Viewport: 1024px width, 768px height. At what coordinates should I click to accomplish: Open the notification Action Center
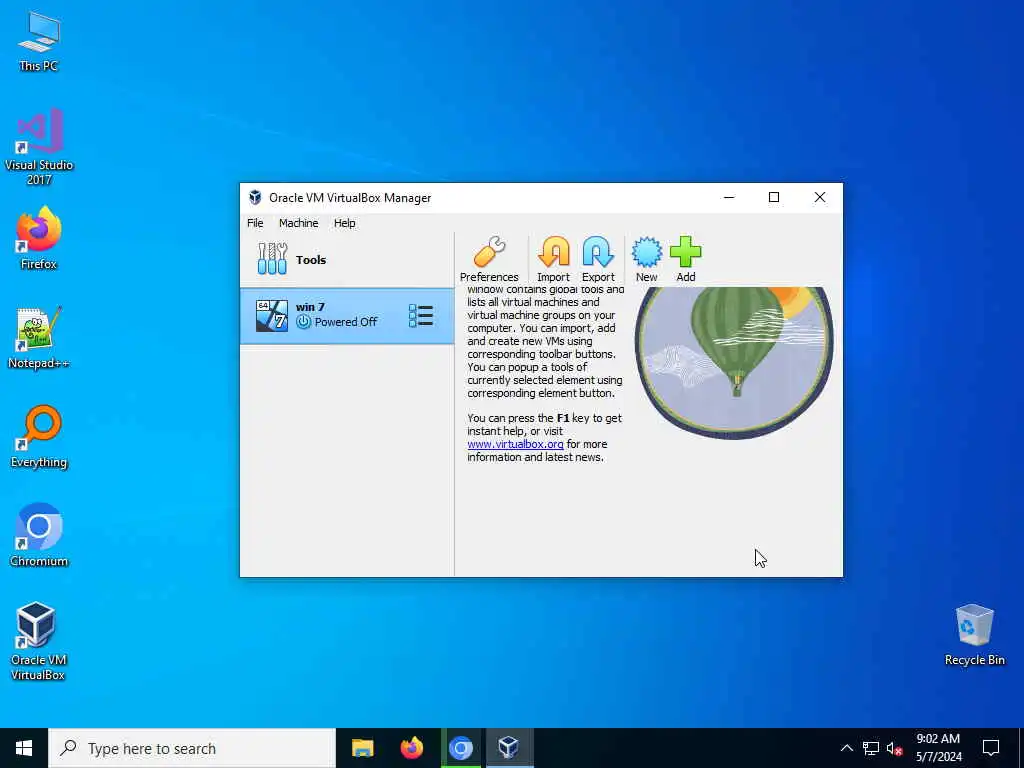(x=991, y=748)
